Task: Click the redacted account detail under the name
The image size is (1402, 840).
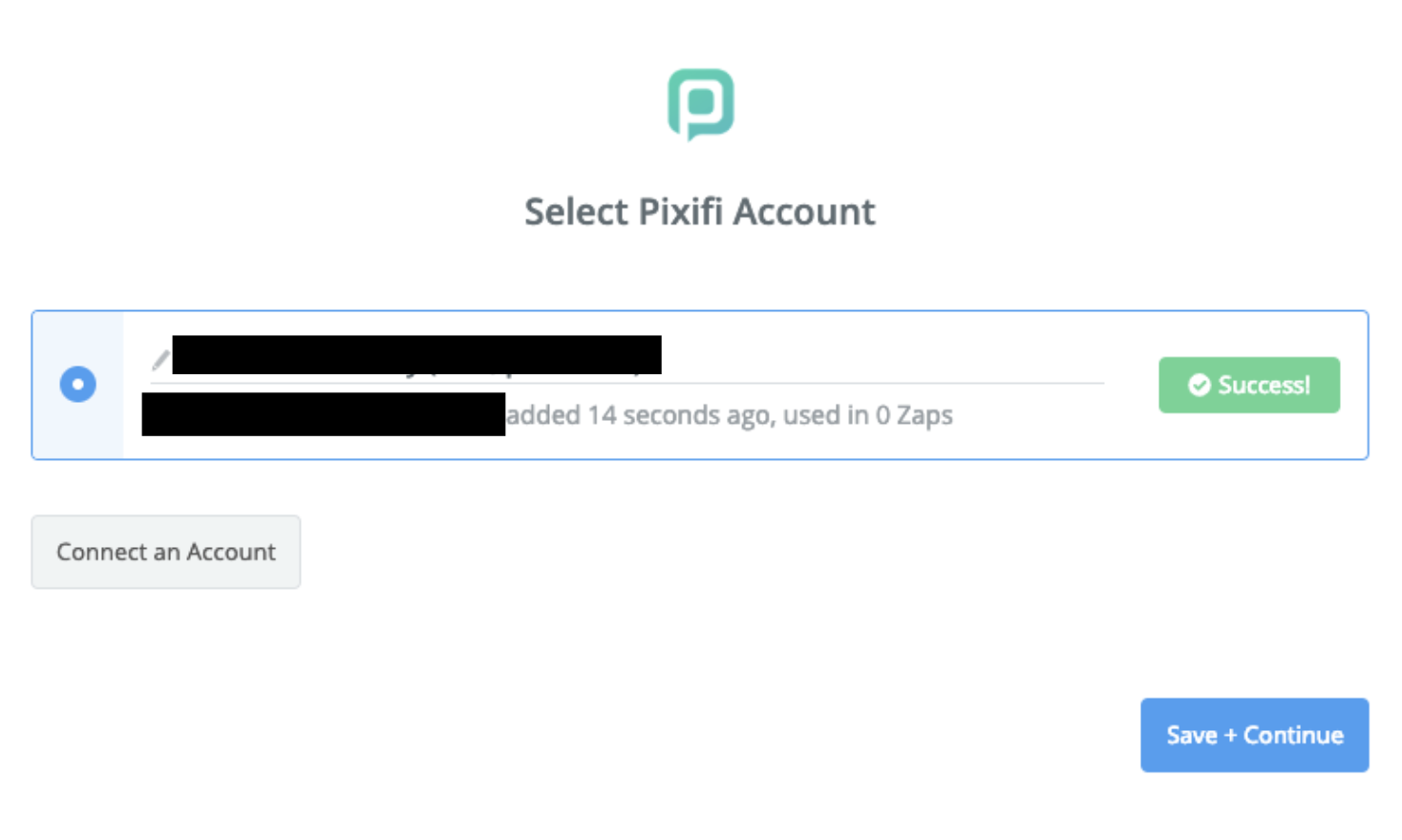Action: click(323, 414)
